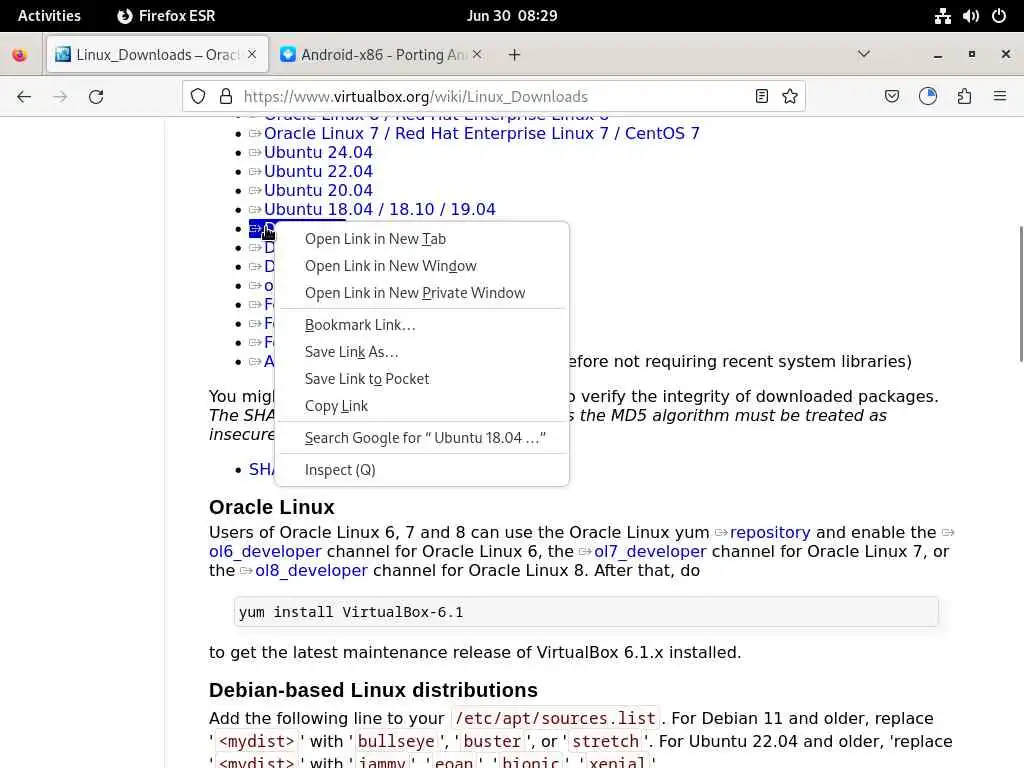The height and width of the screenshot is (768, 1024).
Task: Open the Oracle Linux yum repository link
Action: pyautogui.click(x=770, y=532)
